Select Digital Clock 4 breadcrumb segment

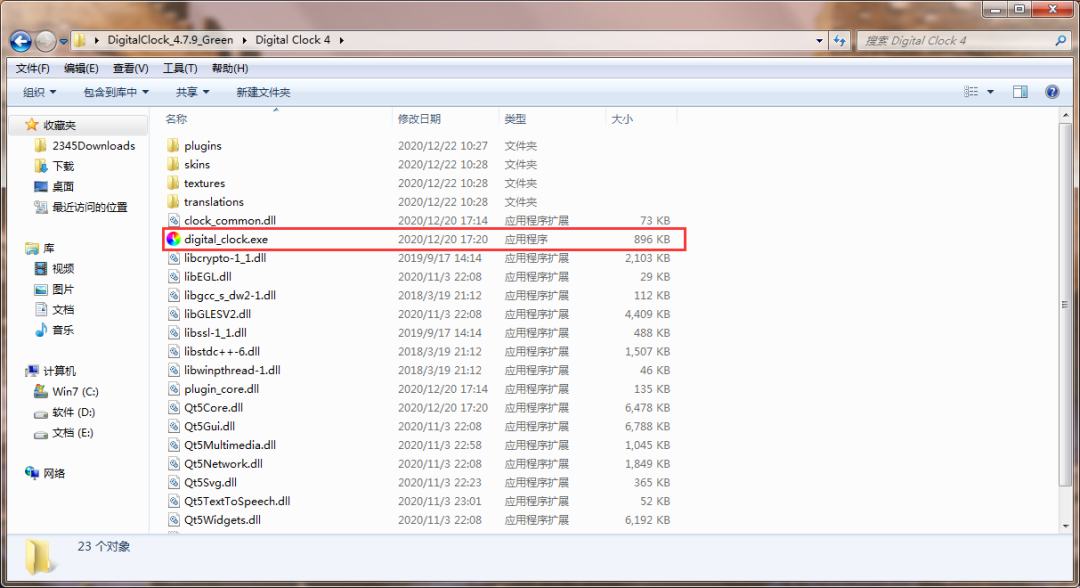coord(293,40)
